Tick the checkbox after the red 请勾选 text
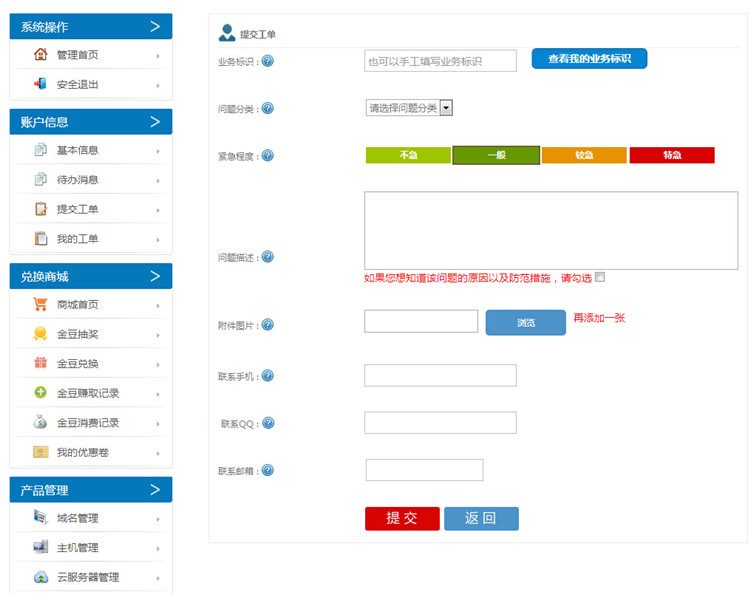 pyautogui.click(x=600, y=277)
